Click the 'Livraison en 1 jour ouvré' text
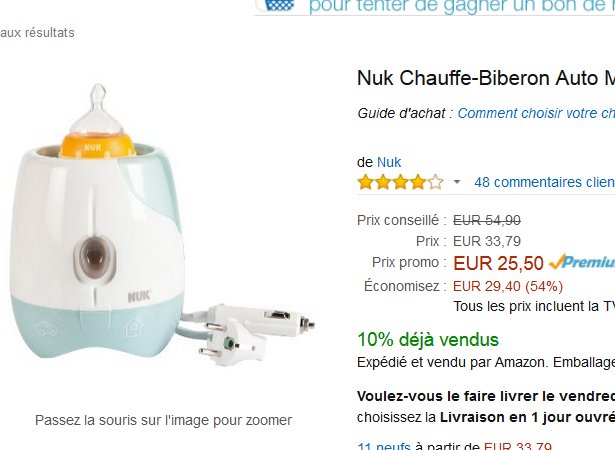Screen dimensions: 615x450 pyautogui.click(x=527, y=417)
